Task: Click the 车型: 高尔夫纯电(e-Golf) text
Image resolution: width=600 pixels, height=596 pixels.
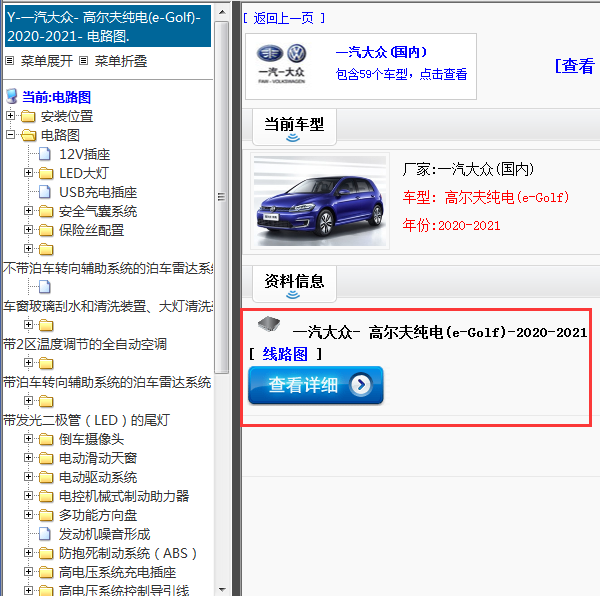Action: point(486,197)
